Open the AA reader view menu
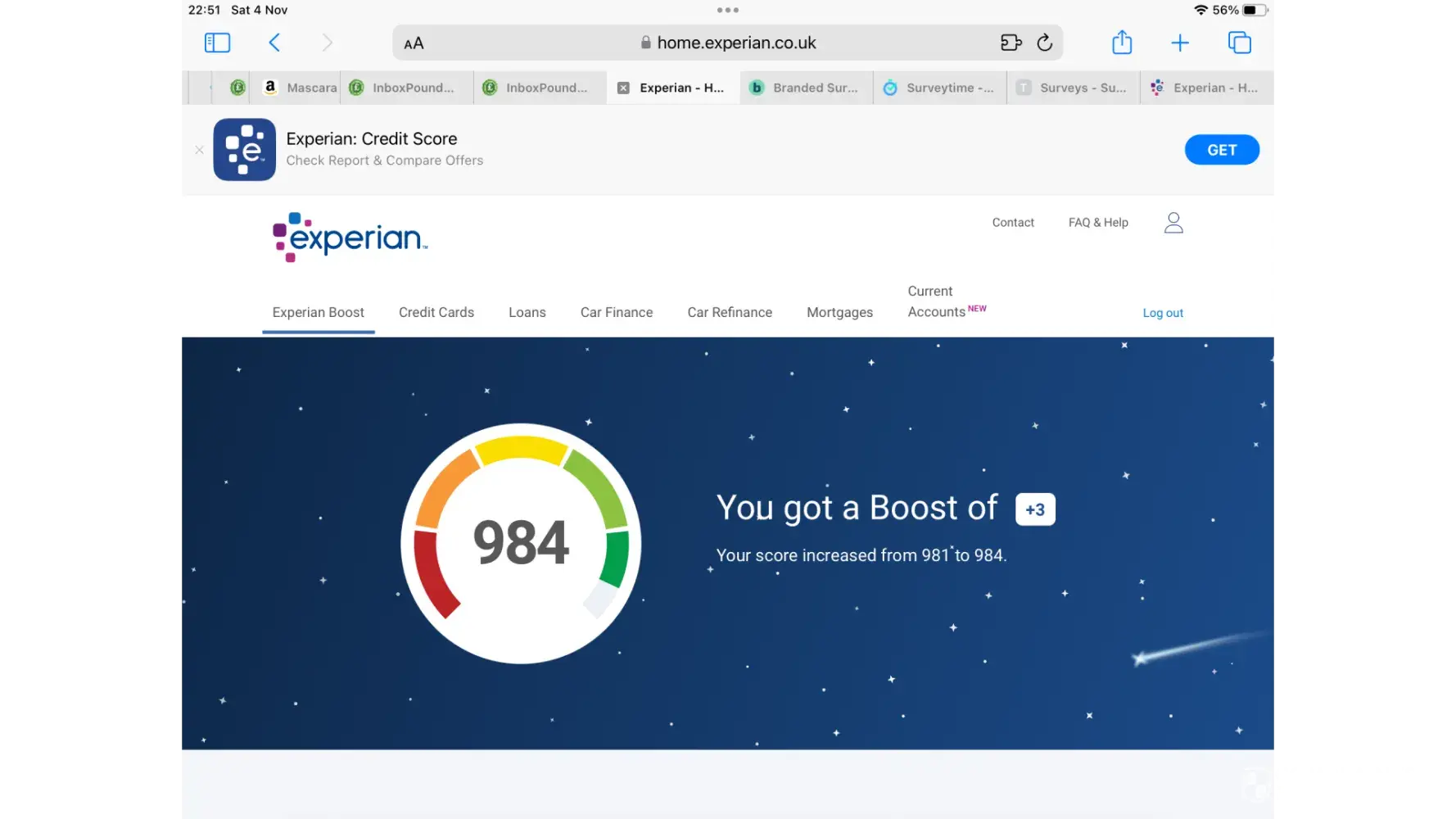Screen dimensions: 1456x819 tap(414, 43)
